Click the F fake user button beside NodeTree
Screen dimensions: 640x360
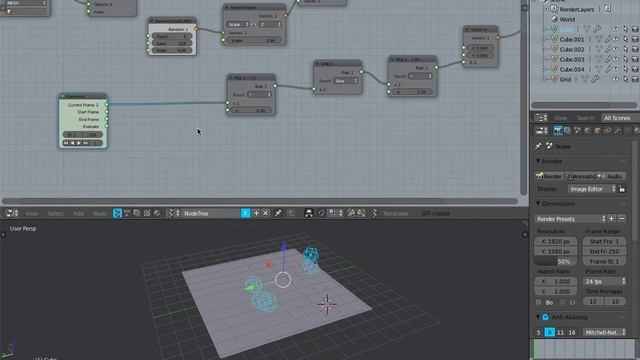tap(245, 213)
